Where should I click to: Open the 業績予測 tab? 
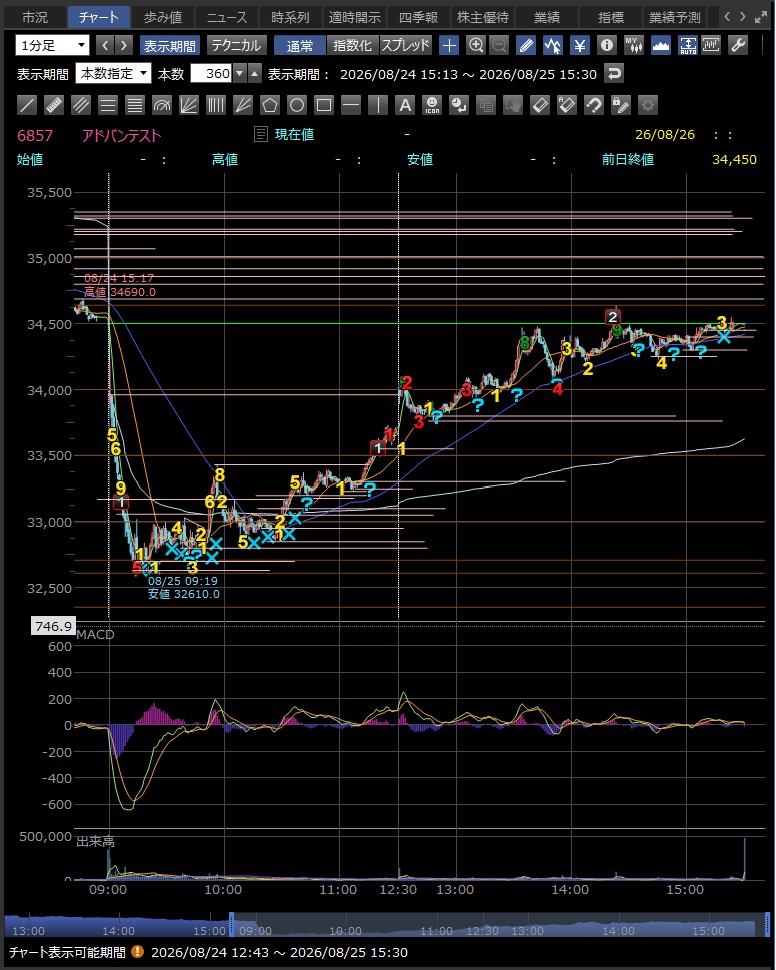tap(675, 17)
